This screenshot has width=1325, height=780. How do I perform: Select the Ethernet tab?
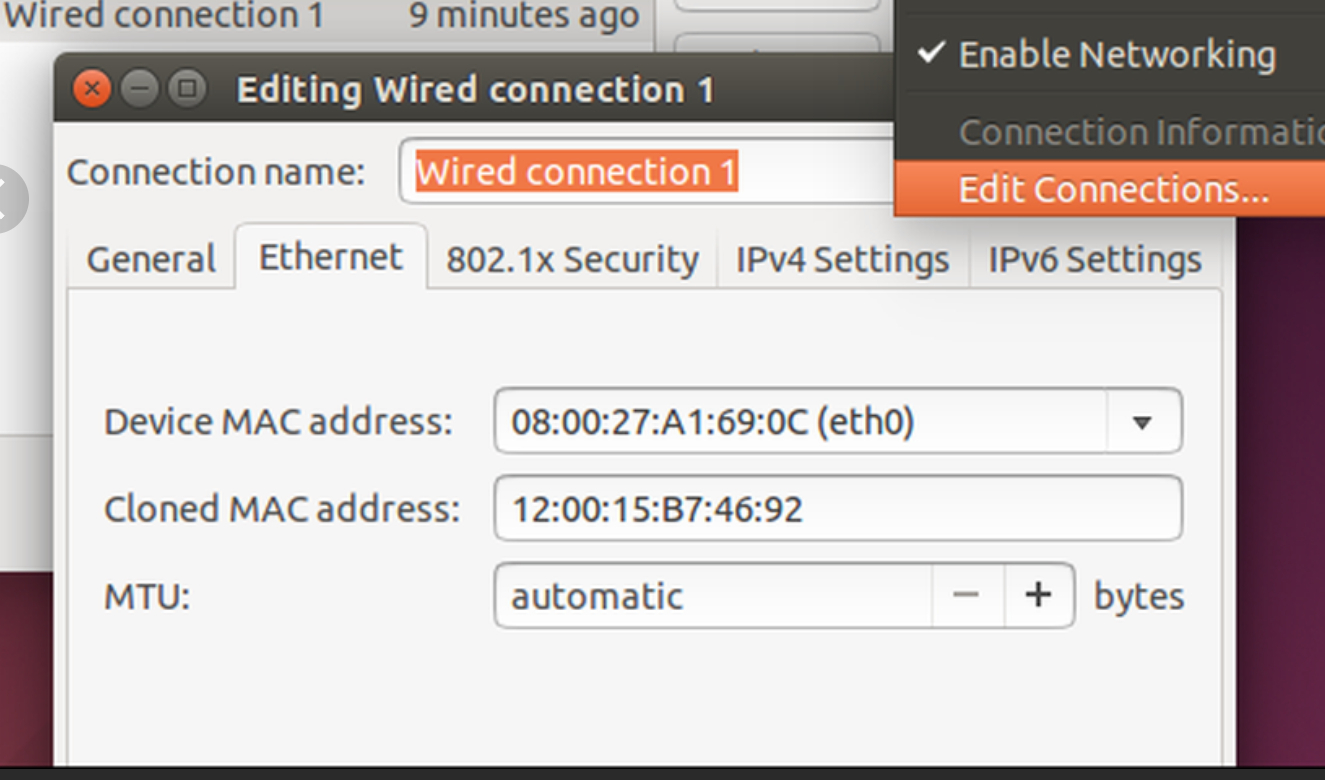click(x=331, y=257)
